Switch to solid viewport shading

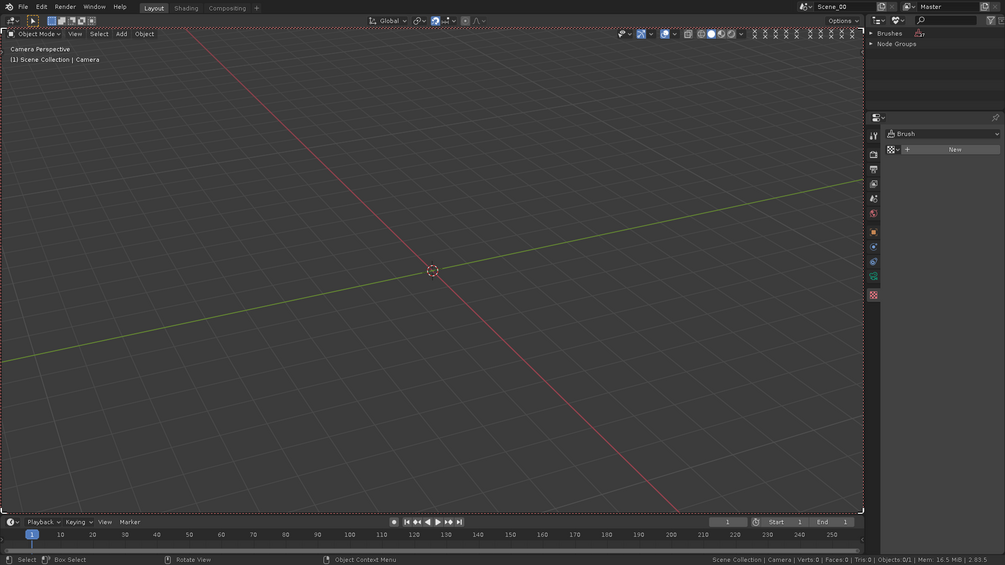pyautogui.click(x=711, y=34)
